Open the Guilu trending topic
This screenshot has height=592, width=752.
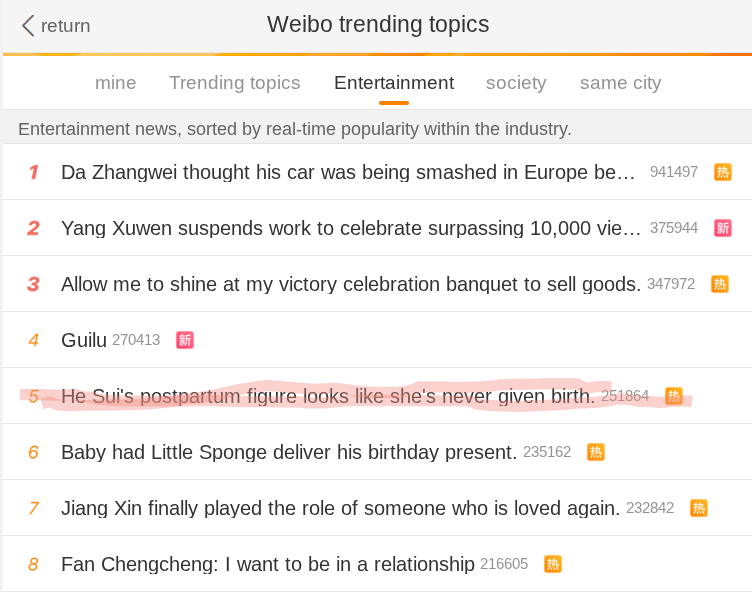tap(84, 340)
